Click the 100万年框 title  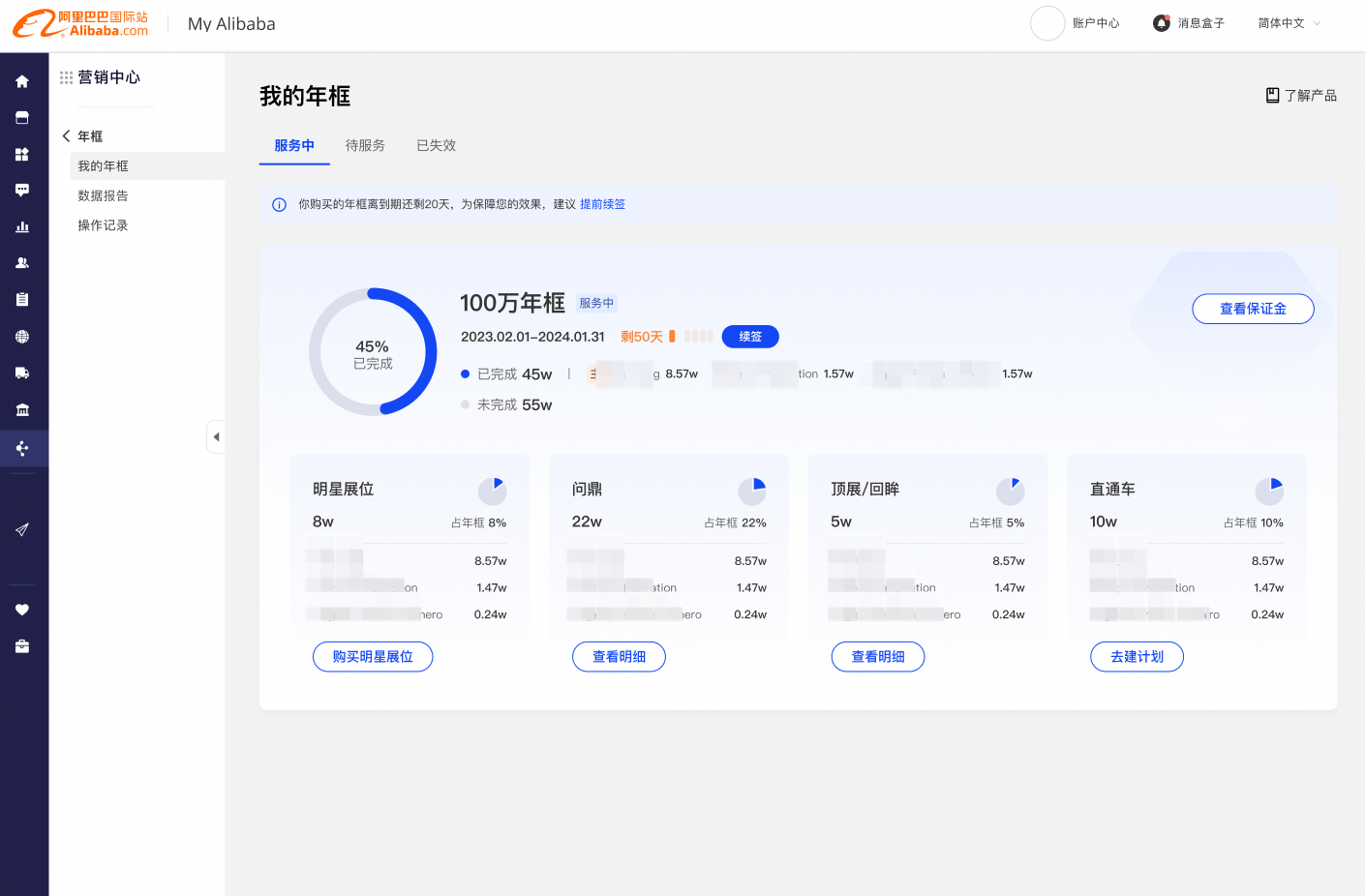click(512, 303)
